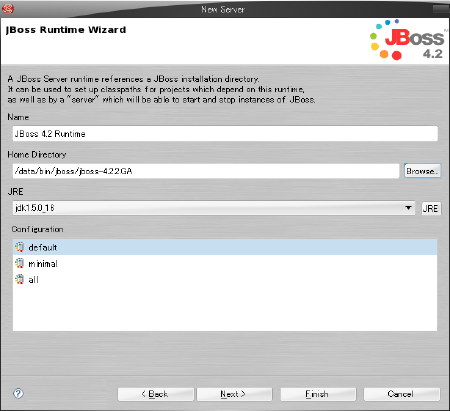Click the Home Directory path field

206,171
